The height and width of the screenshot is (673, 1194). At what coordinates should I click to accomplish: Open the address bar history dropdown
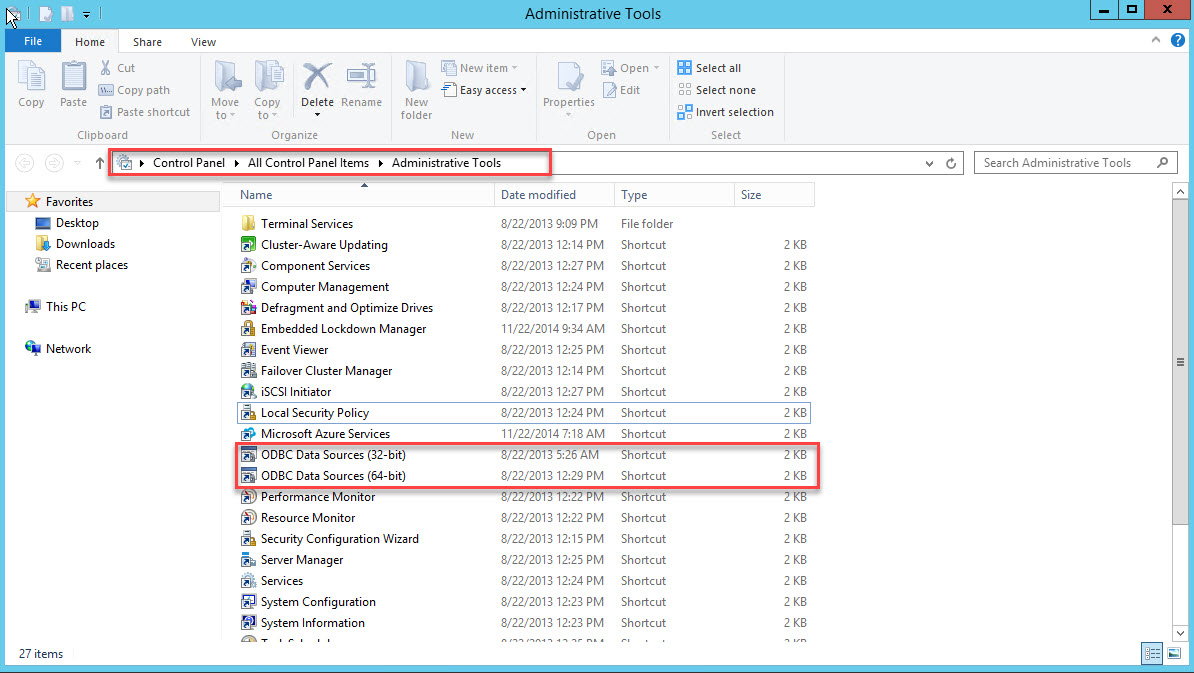pyautogui.click(x=929, y=163)
